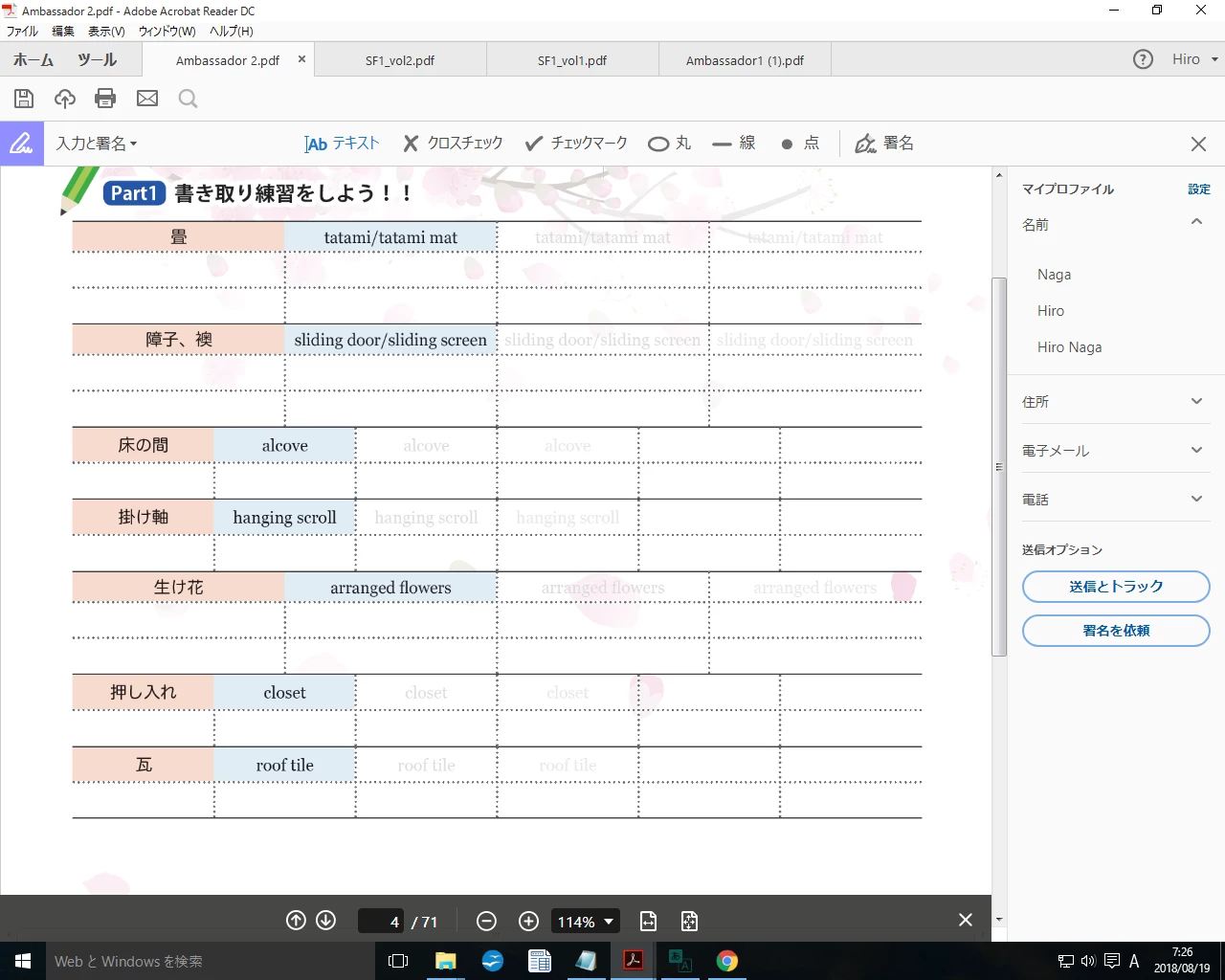Click the Fill & Sign pen icon
The image size is (1225, 980).
point(21,144)
